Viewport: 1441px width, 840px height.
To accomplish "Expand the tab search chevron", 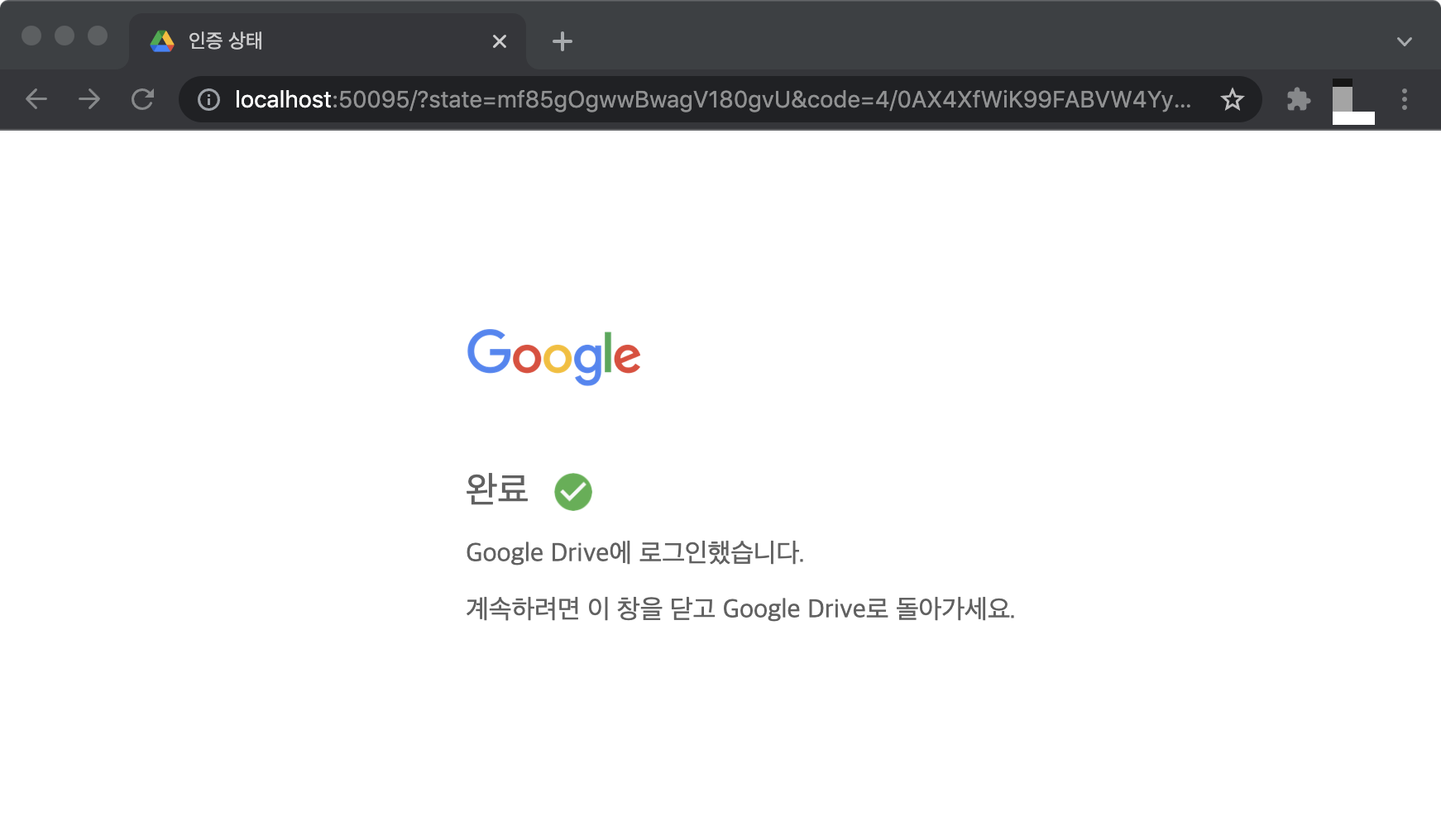I will pyautogui.click(x=1404, y=41).
